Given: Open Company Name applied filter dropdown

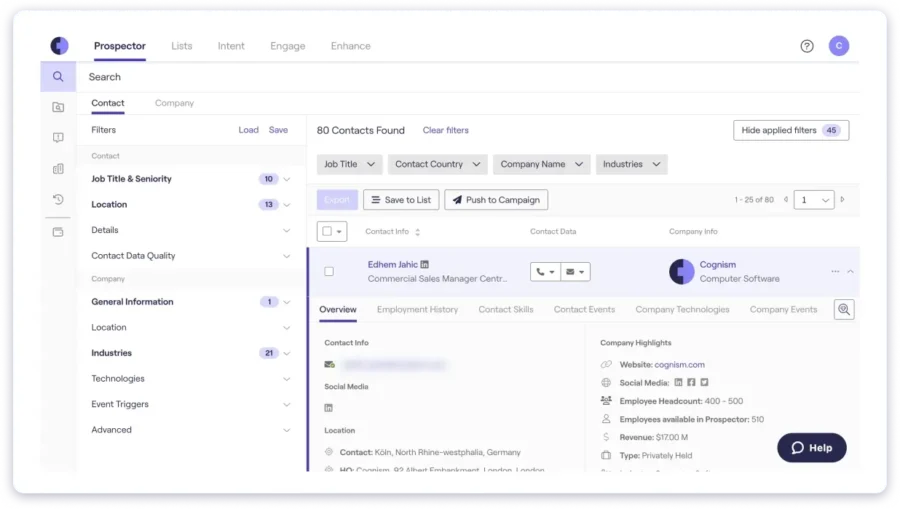Looking at the screenshot, I should (x=541, y=164).
